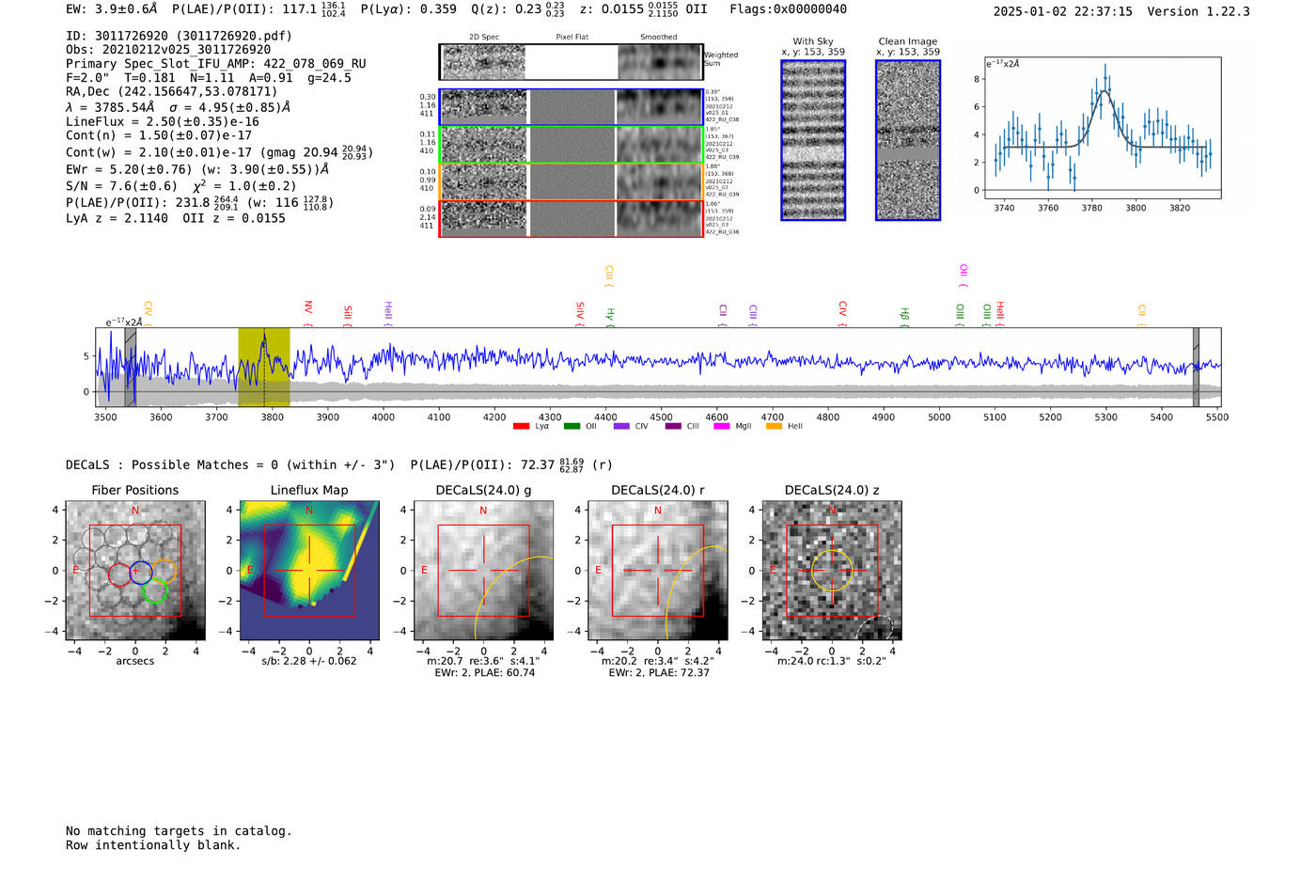The image size is (1316, 896).
Task: Click the Clean Image cutout
Action: [x=908, y=140]
